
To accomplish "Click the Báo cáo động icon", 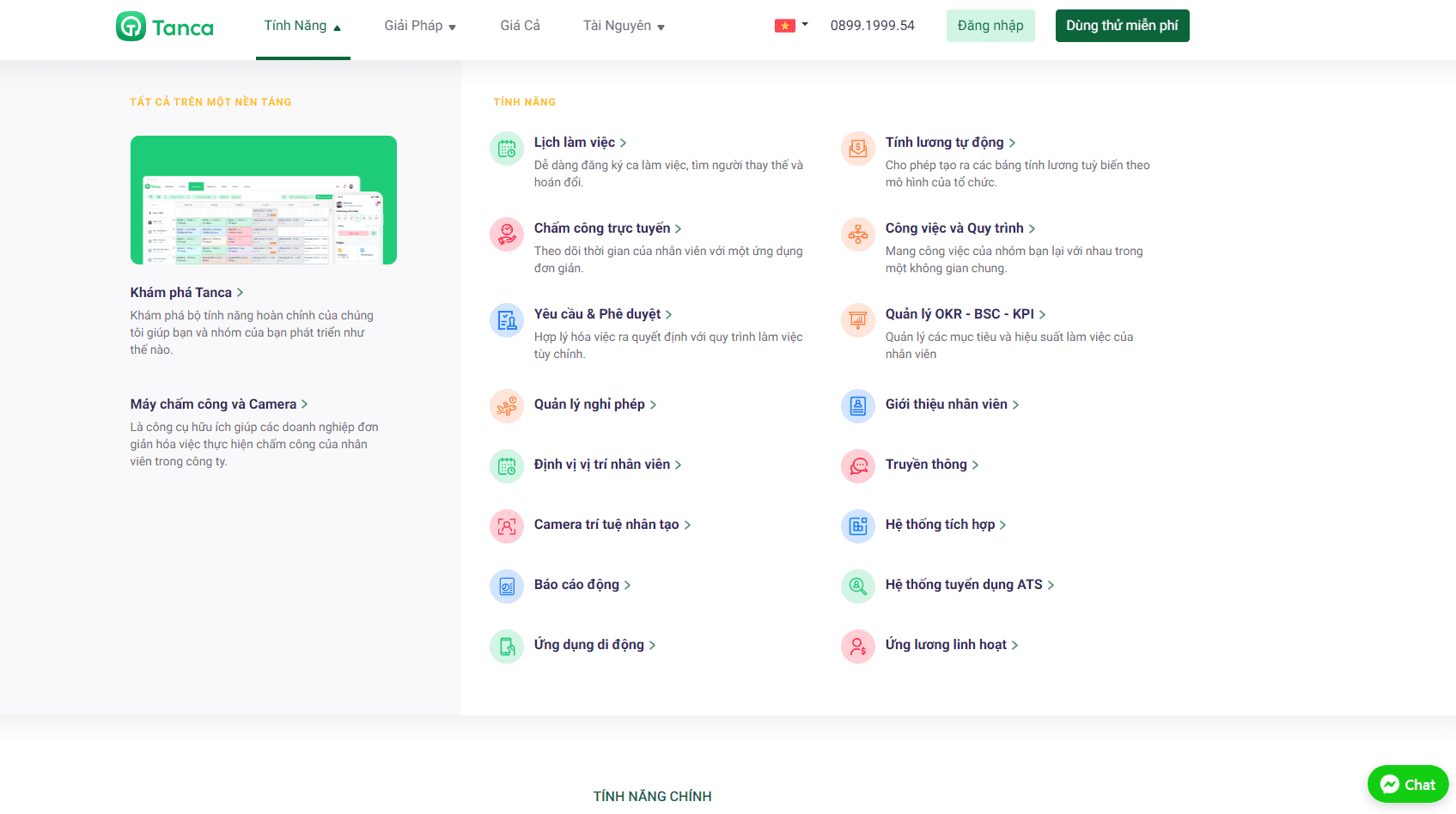I will click(507, 586).
